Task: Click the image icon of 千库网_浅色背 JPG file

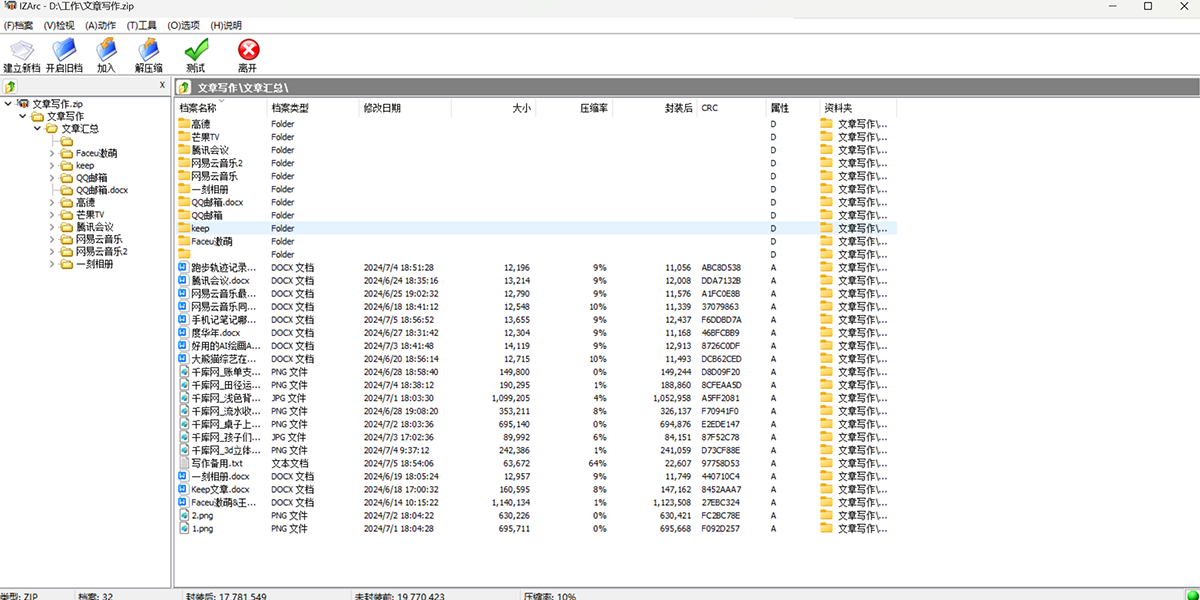Action: click(184, 397)
